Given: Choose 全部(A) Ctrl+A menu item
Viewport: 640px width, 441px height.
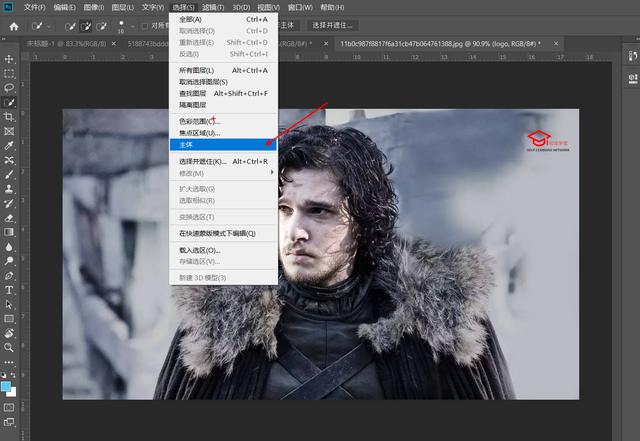Looking at the screenshot, I should pyautogui.click(x=223, y=19).
